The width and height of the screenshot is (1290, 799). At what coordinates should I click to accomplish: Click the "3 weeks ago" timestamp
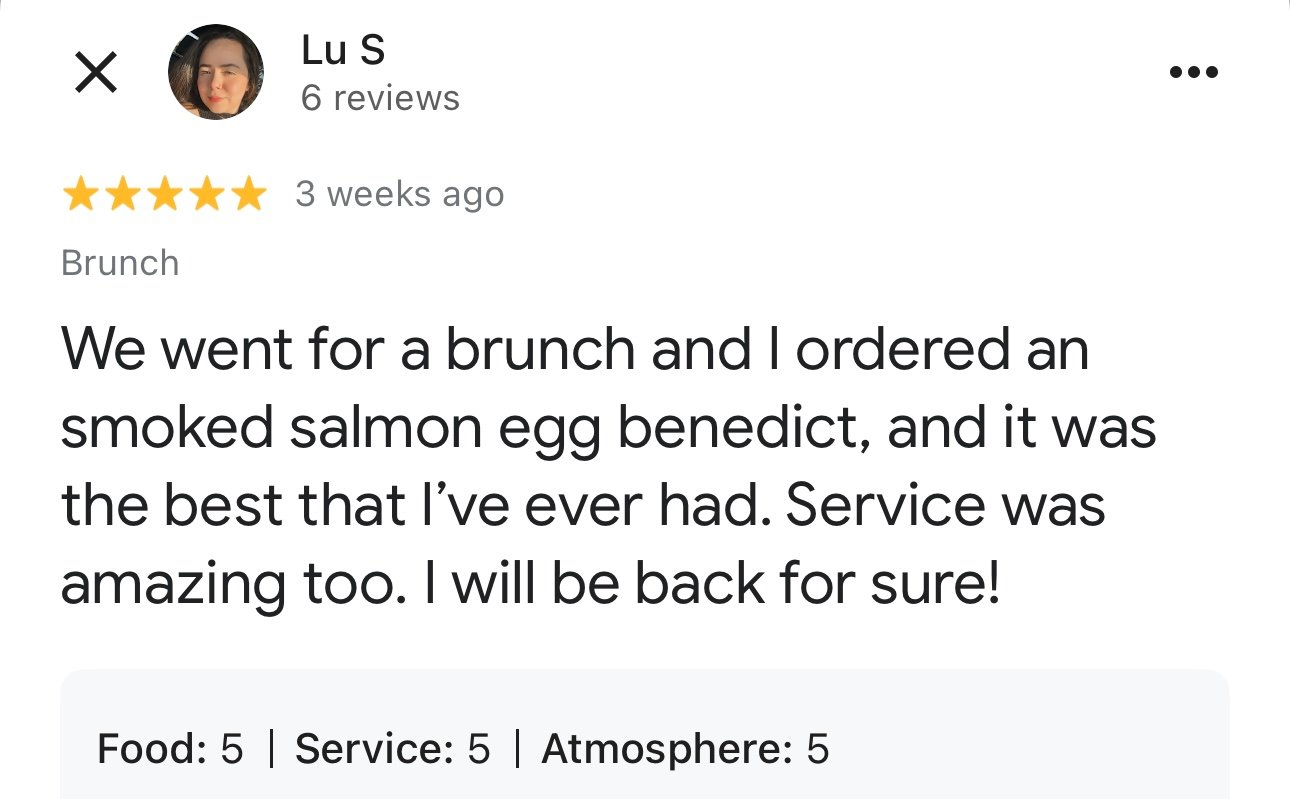399,194
